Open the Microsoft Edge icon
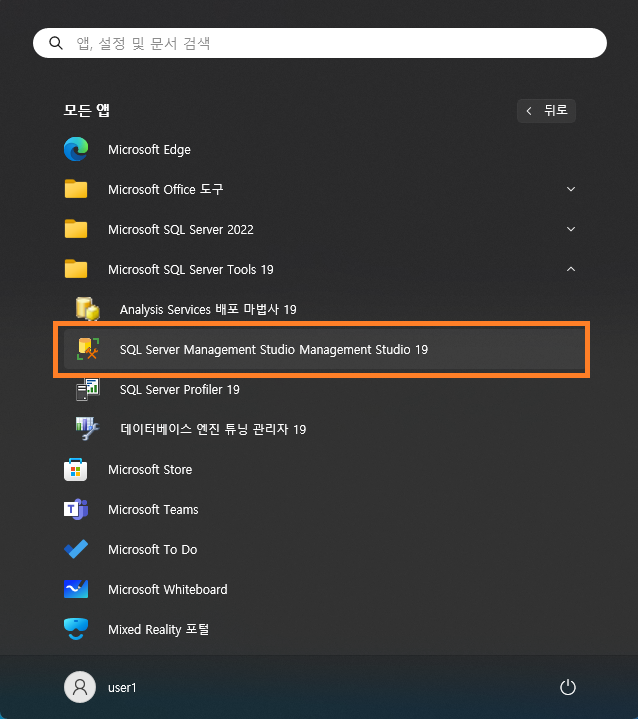 76,149
